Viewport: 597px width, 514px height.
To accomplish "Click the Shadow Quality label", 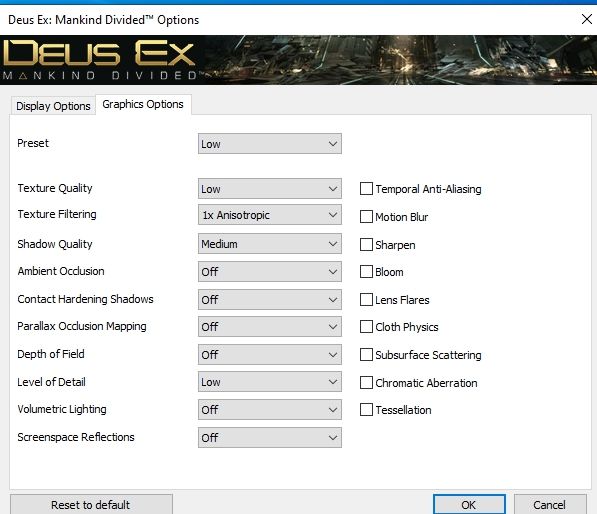I will click(55, 244).
